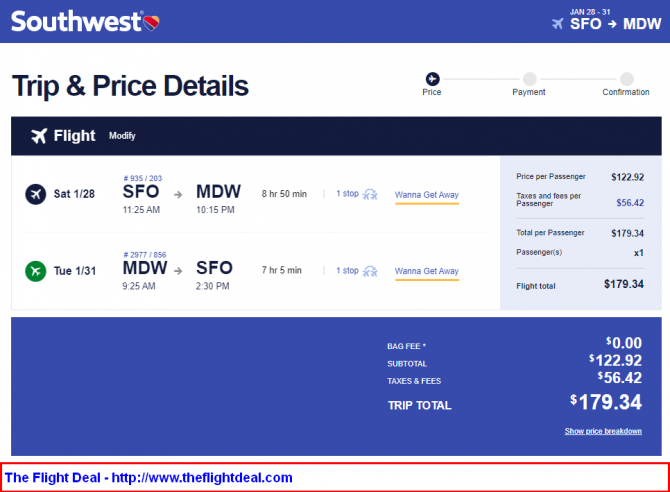Click the plane-change icon on Sat 1/28 flight
The height and width of the screenshot is (492, 670).
tap(370, 194)
